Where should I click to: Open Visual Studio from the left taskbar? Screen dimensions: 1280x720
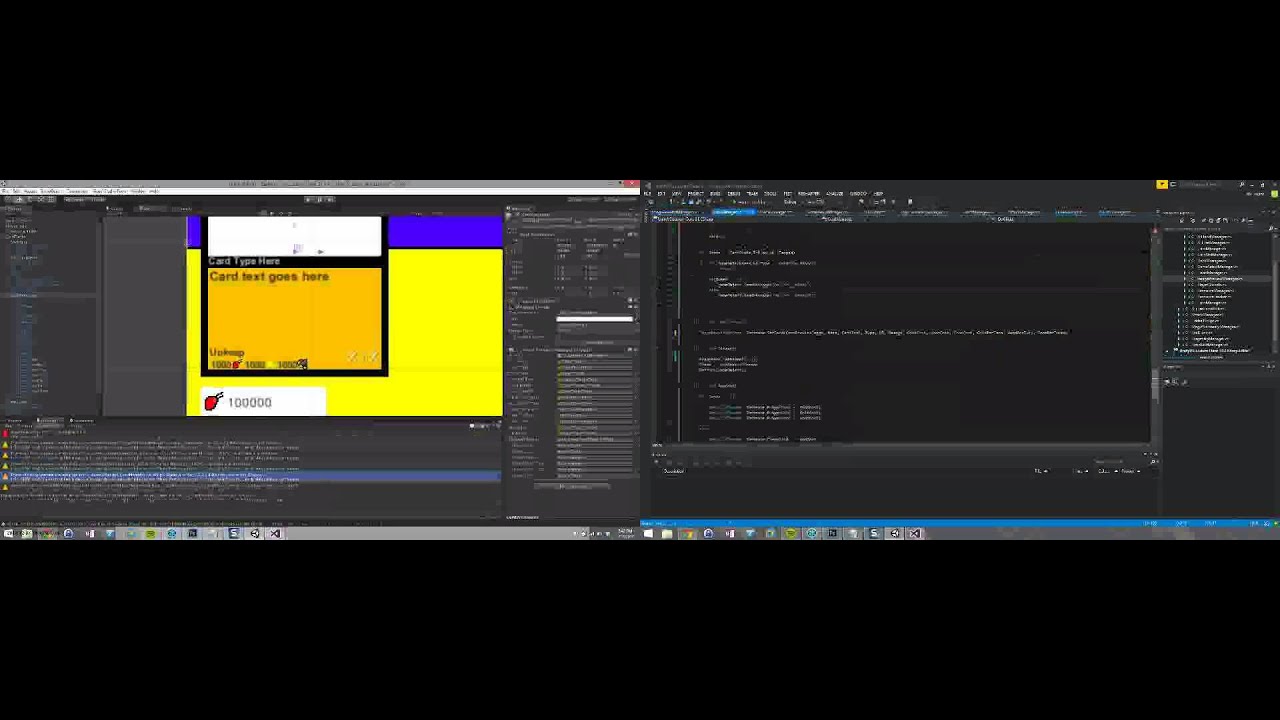[x=275, y=533]
